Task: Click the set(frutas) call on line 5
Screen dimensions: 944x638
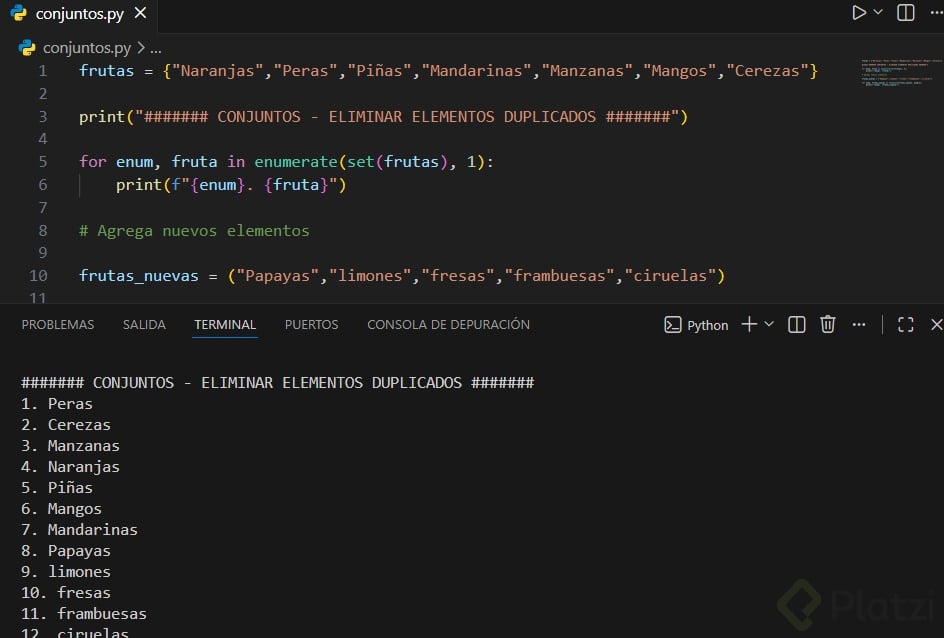Action: point(397,161)
